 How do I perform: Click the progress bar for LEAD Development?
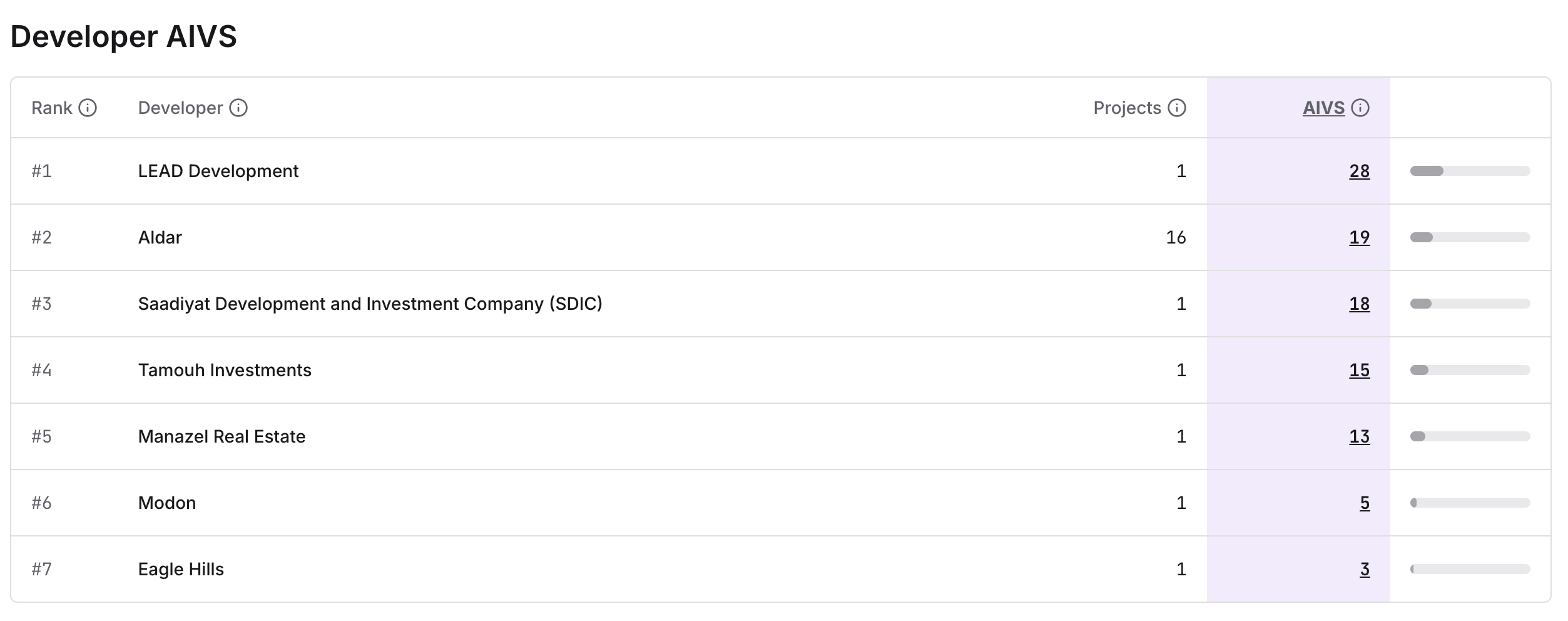click(1470, 172)
